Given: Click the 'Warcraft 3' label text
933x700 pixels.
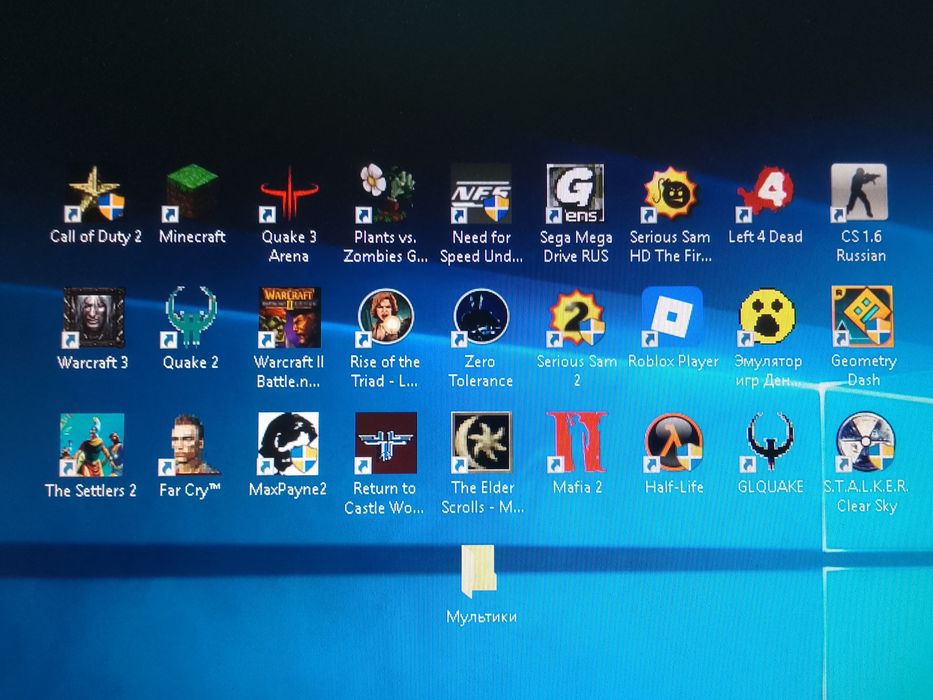Looking at the screenshot, I should (93, 362).
